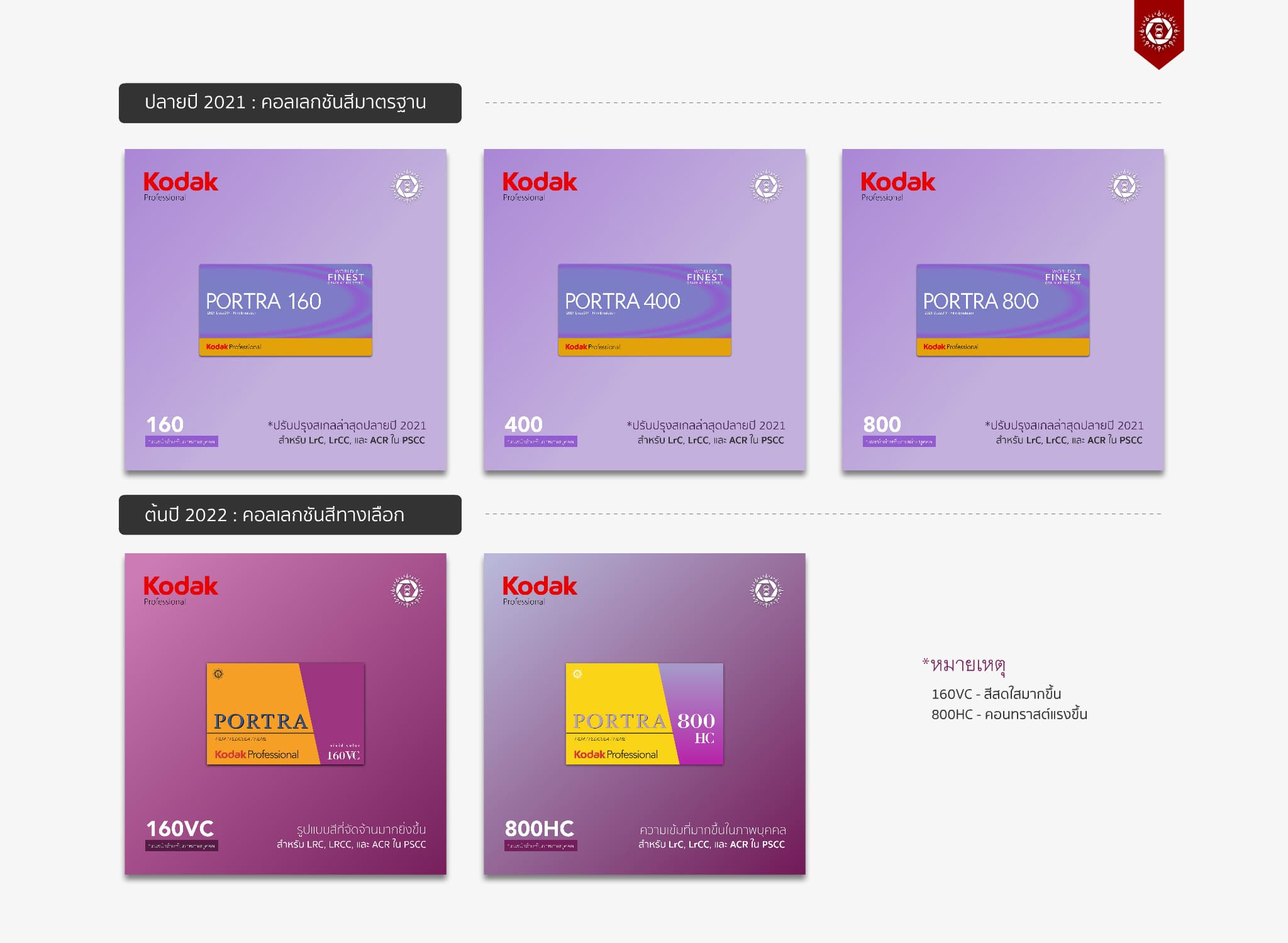Click the emblem icon on the 160VC card
Image resolution: width=1288 pixels, height=943 pixels.
coord(408,590)
